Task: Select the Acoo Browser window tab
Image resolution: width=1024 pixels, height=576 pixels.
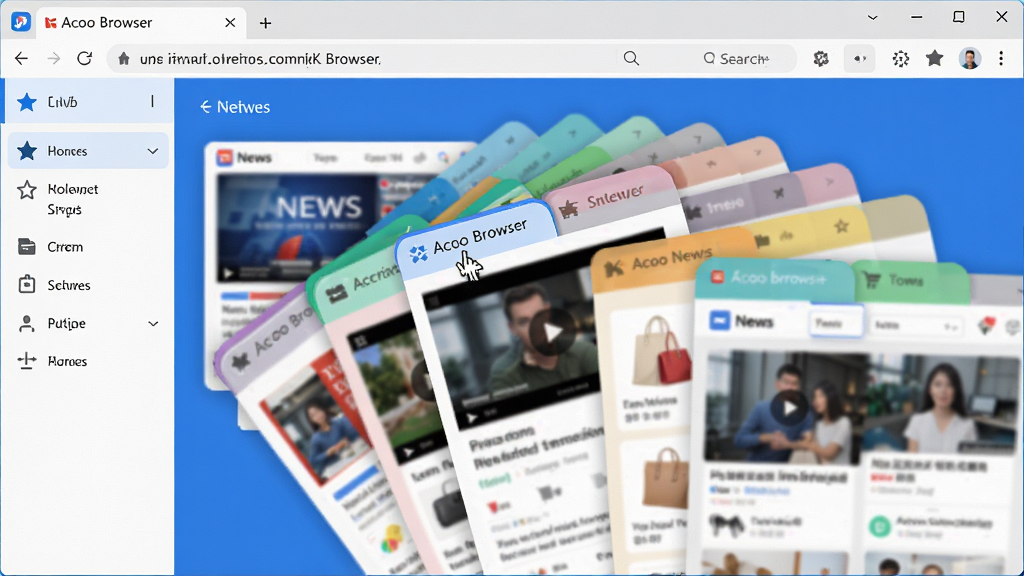Action: (x=140, y=23)
